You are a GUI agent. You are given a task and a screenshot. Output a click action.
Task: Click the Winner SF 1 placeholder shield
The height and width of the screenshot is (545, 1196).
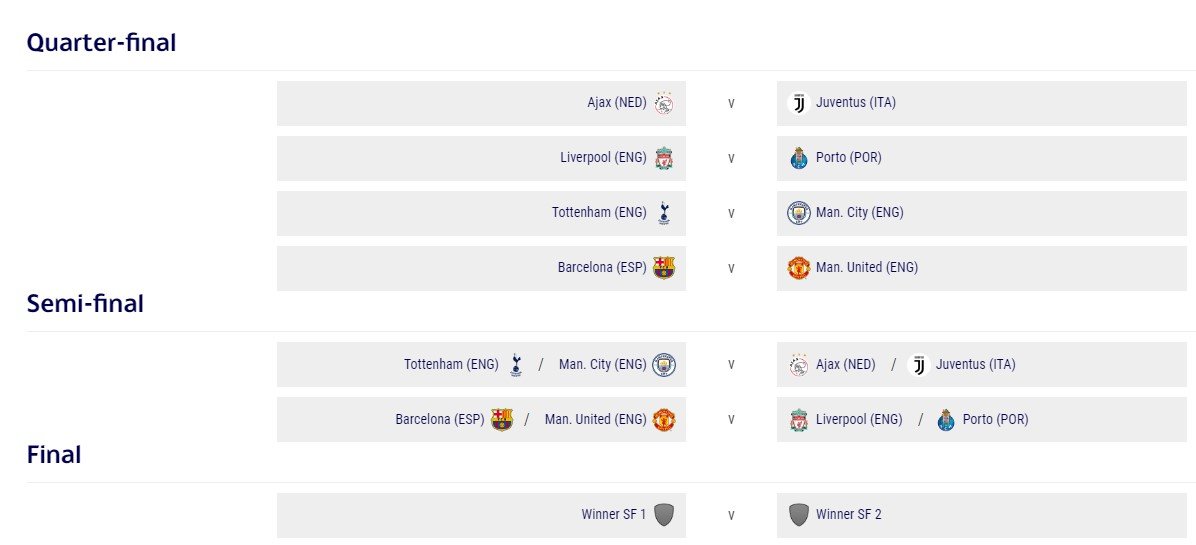[x=664, y=515]
